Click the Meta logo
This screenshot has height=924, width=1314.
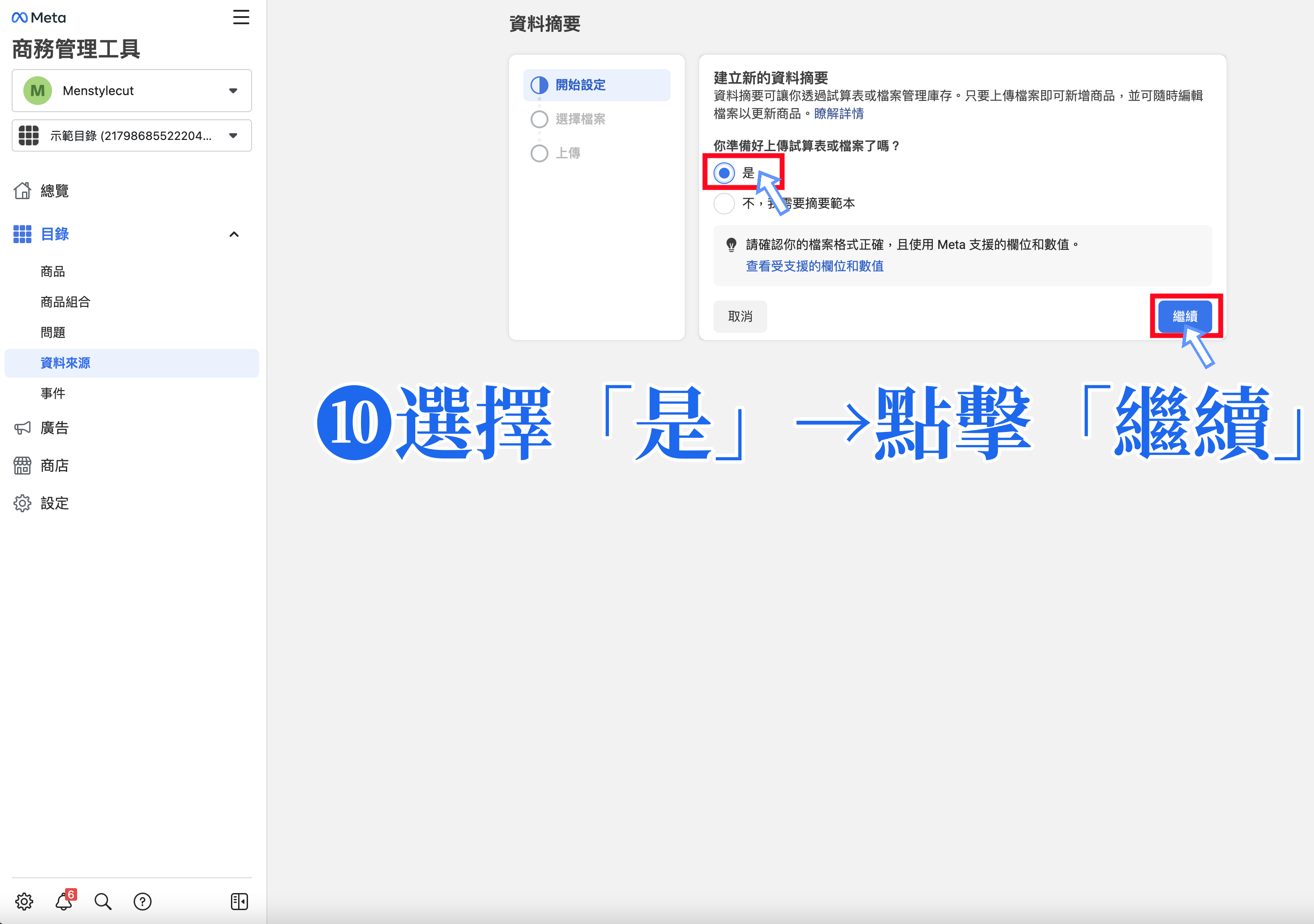coord(39,18)
